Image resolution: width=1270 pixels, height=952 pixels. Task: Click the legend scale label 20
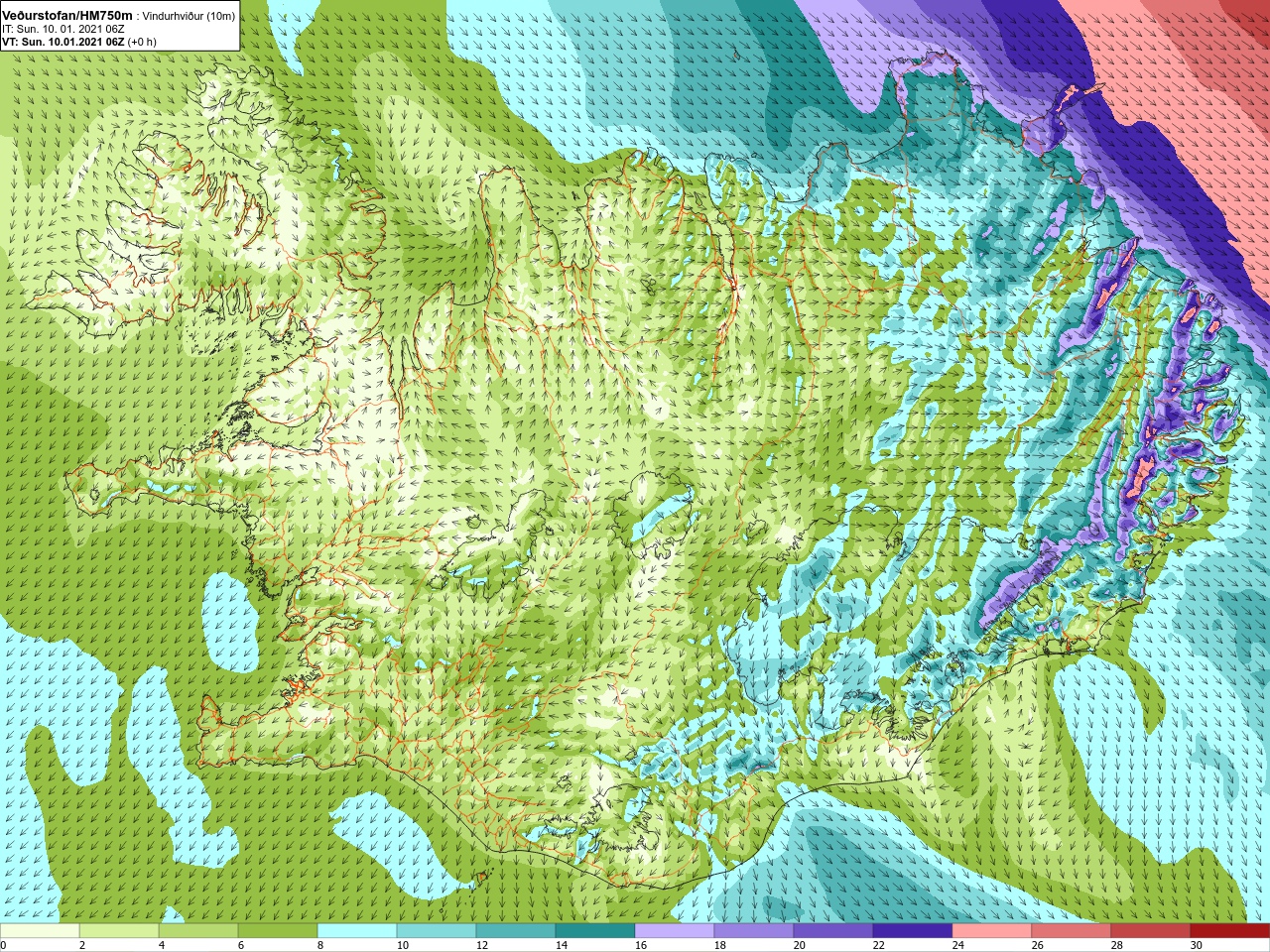coord(800,945)
